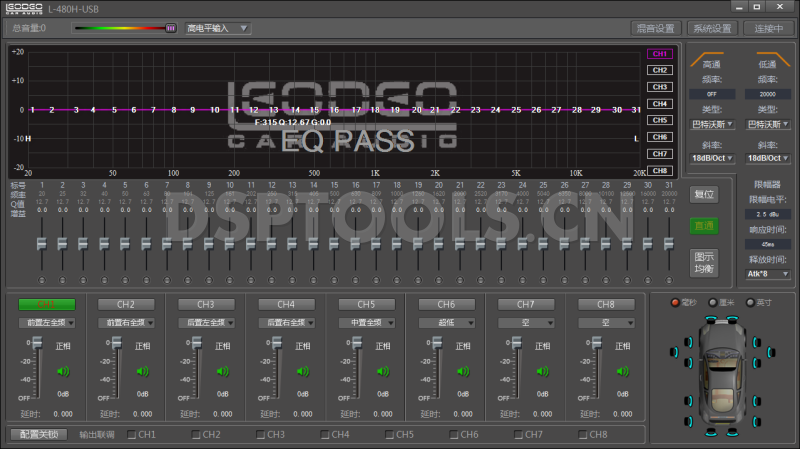The width and height of the screenshot is (800, 449).
Task: Open the Atk*8 release time dropdown
Action: 768,273
